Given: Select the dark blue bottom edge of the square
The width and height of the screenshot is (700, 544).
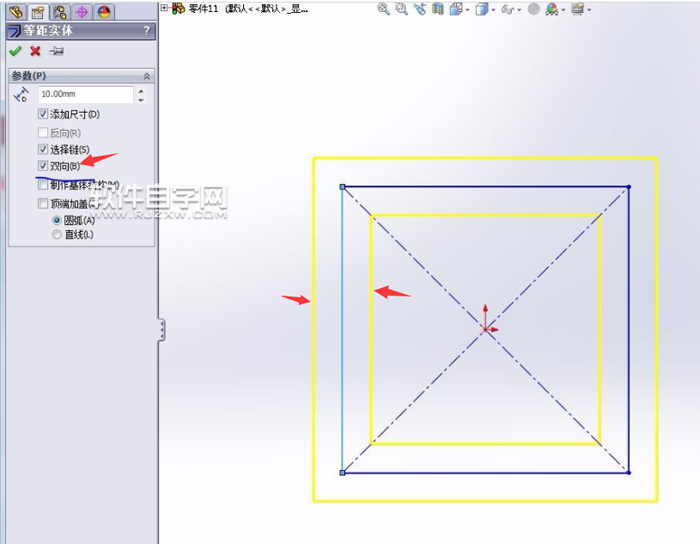Looking at the screenshot, I should tap(486, 473).
